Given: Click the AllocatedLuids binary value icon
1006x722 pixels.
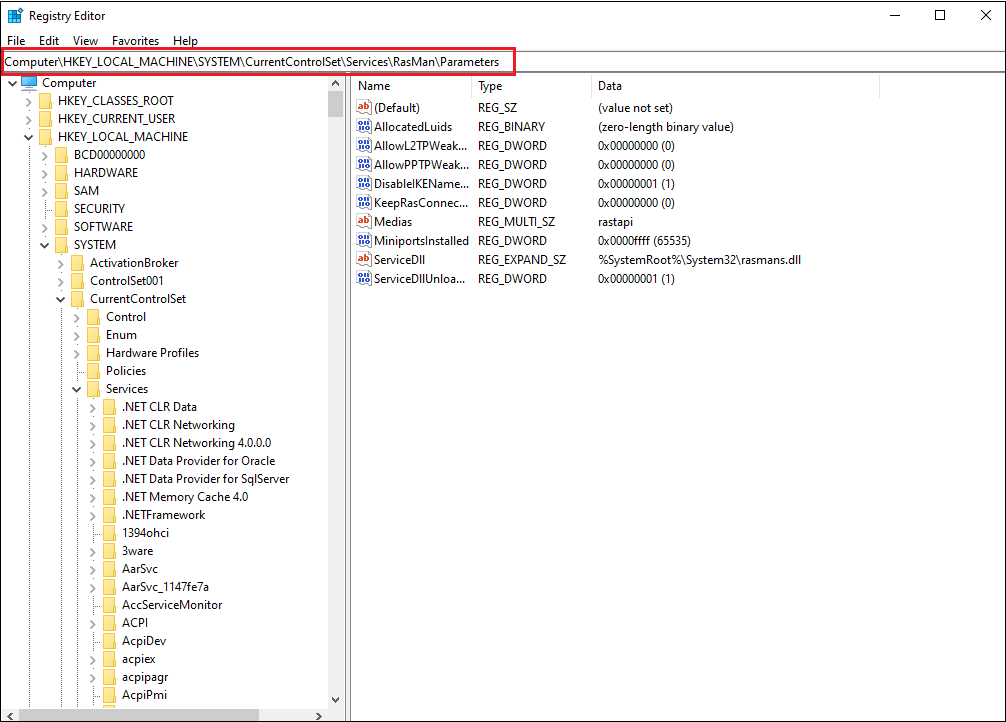Looking at the screenshot, I should pos(364,126).
